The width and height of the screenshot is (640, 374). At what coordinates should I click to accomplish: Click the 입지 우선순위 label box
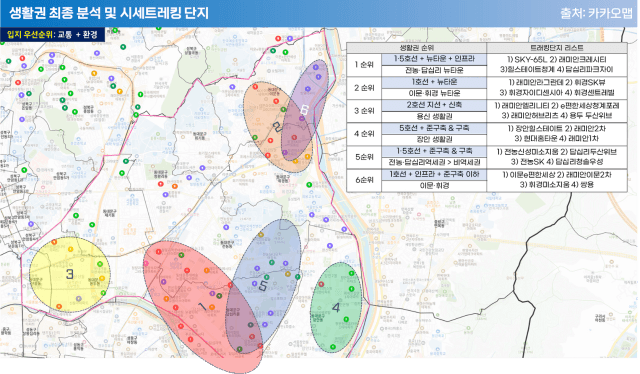tap(52, 35)
